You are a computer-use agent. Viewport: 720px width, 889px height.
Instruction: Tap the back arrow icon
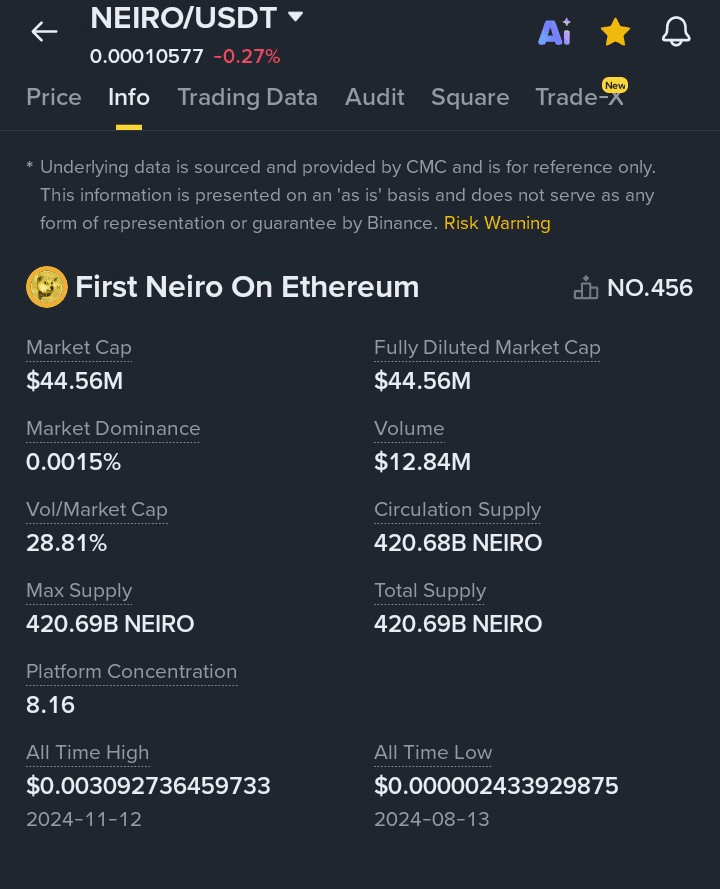click(44, 32)
